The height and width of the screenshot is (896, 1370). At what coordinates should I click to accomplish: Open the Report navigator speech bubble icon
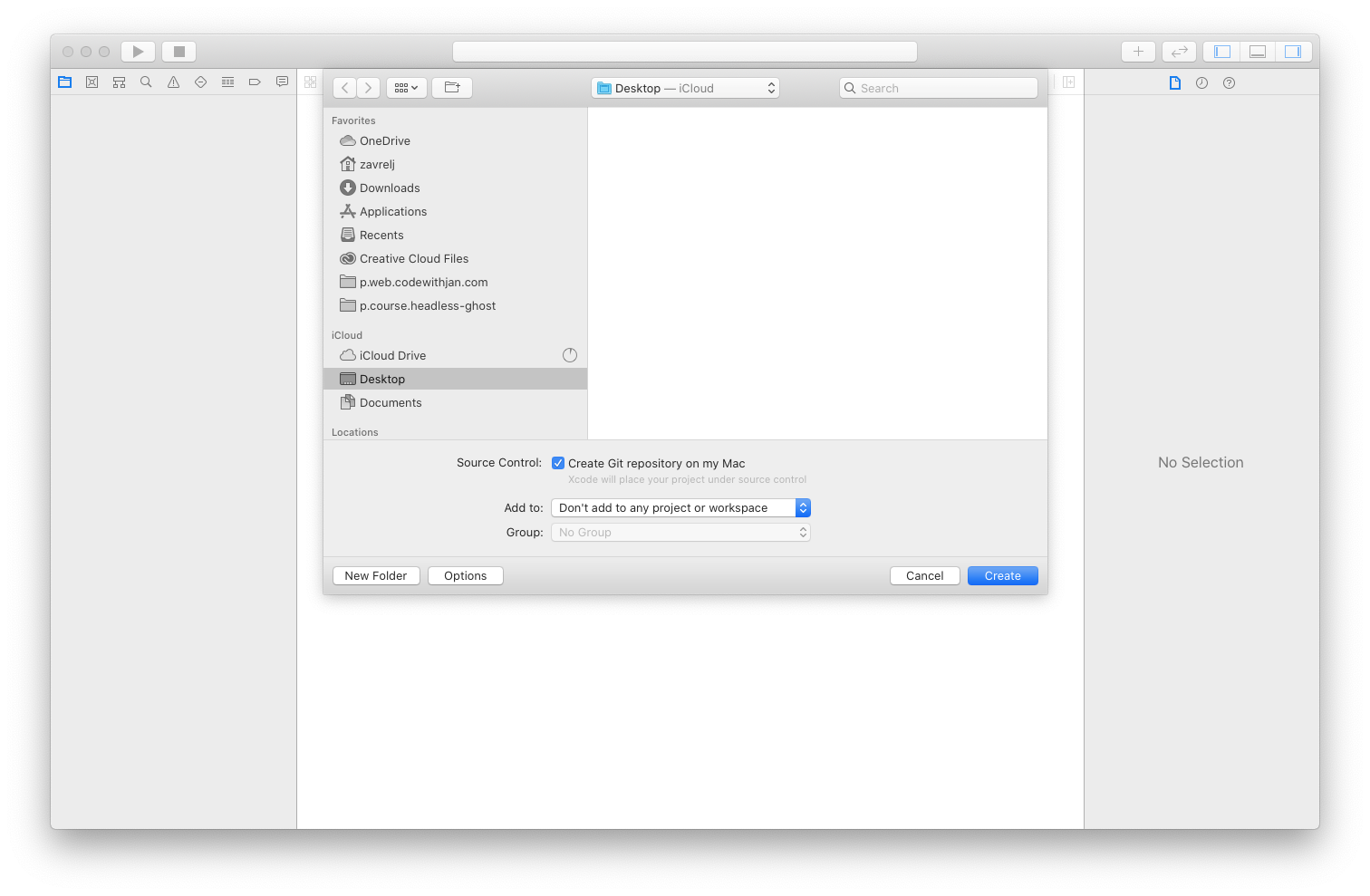282,82
